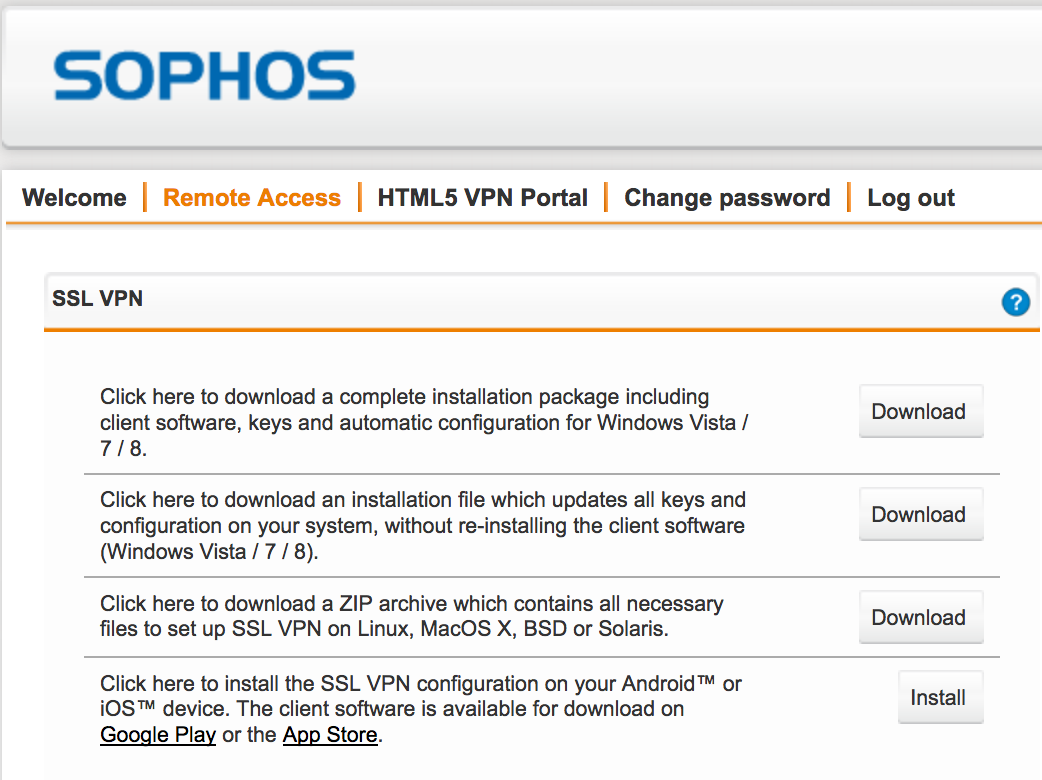This screenshot has width=1042, height=780.
Task: Click the Android or iOS description text
Action: point(421,709)
